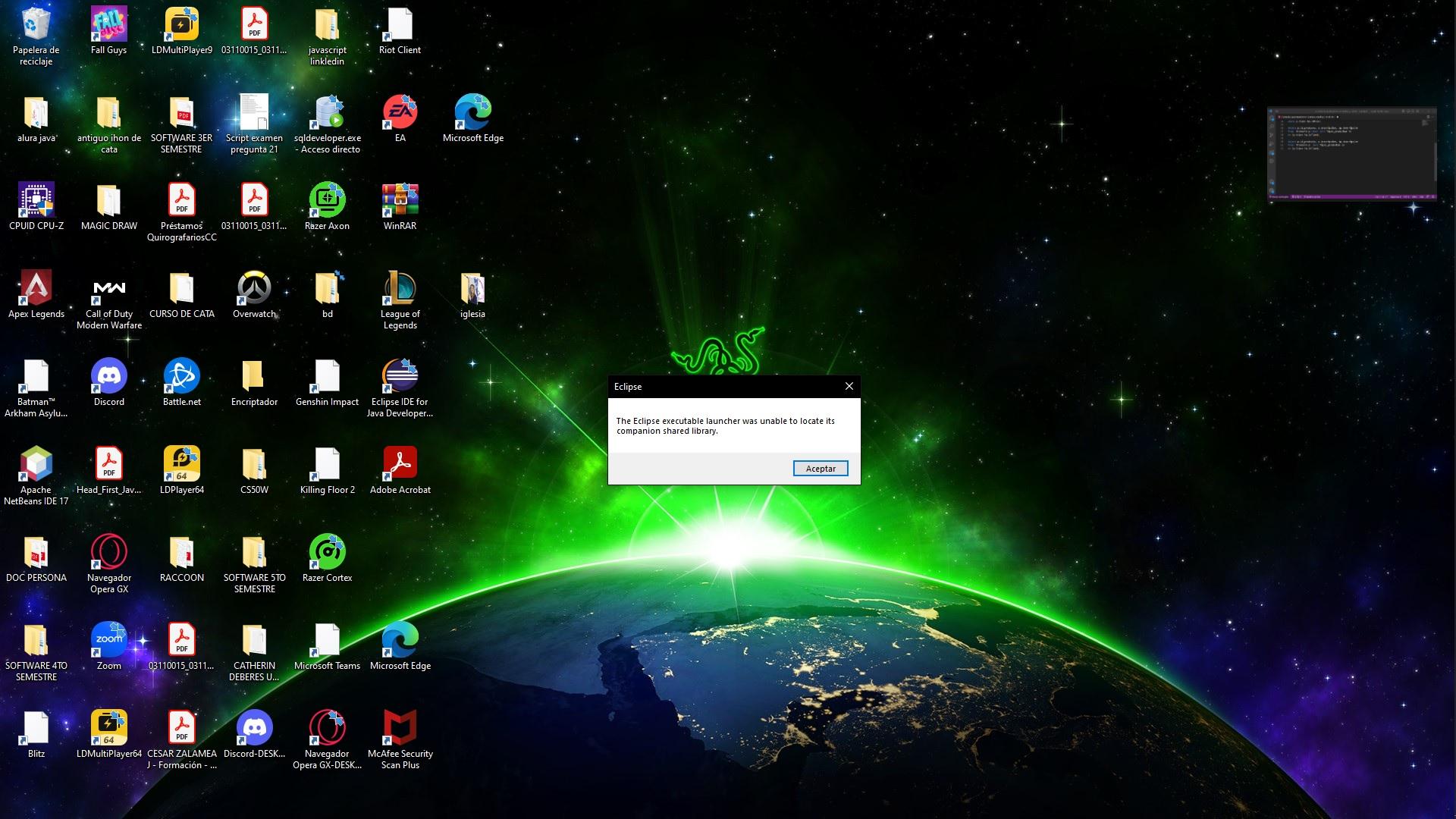Select the Zoom icon
Viewport: 1456px width, 819px height.
108,646
